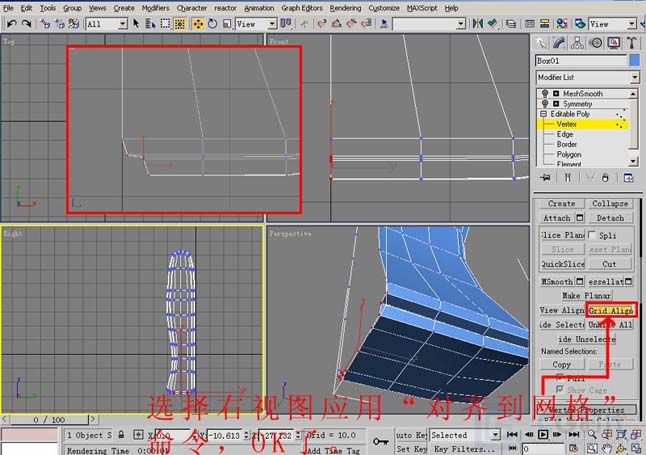Click the Zoom magnifier viewport icon
The image size is (646, 455).
pos(592,434)
